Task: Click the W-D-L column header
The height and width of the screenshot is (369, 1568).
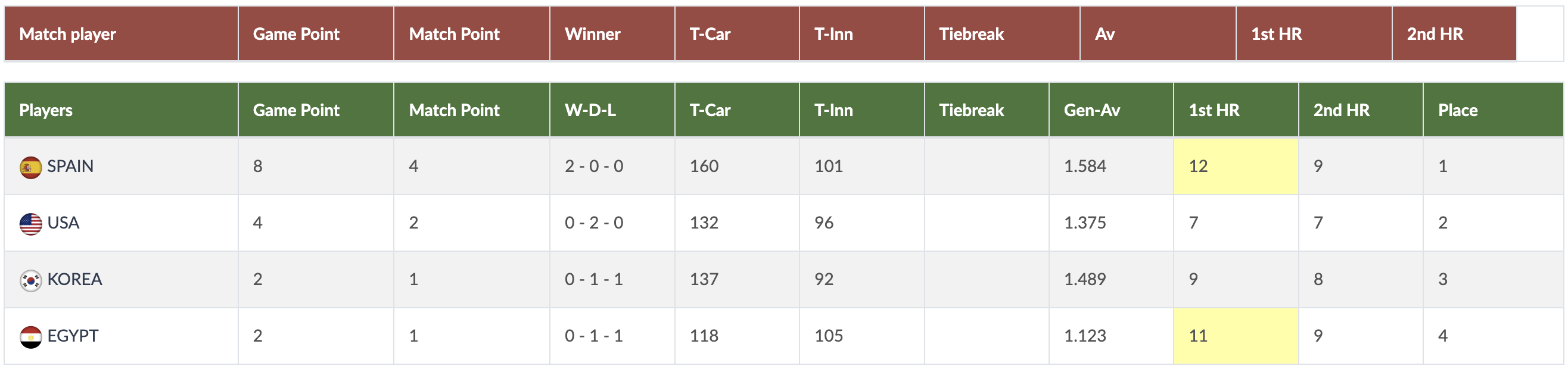Action: coord(590,110)
